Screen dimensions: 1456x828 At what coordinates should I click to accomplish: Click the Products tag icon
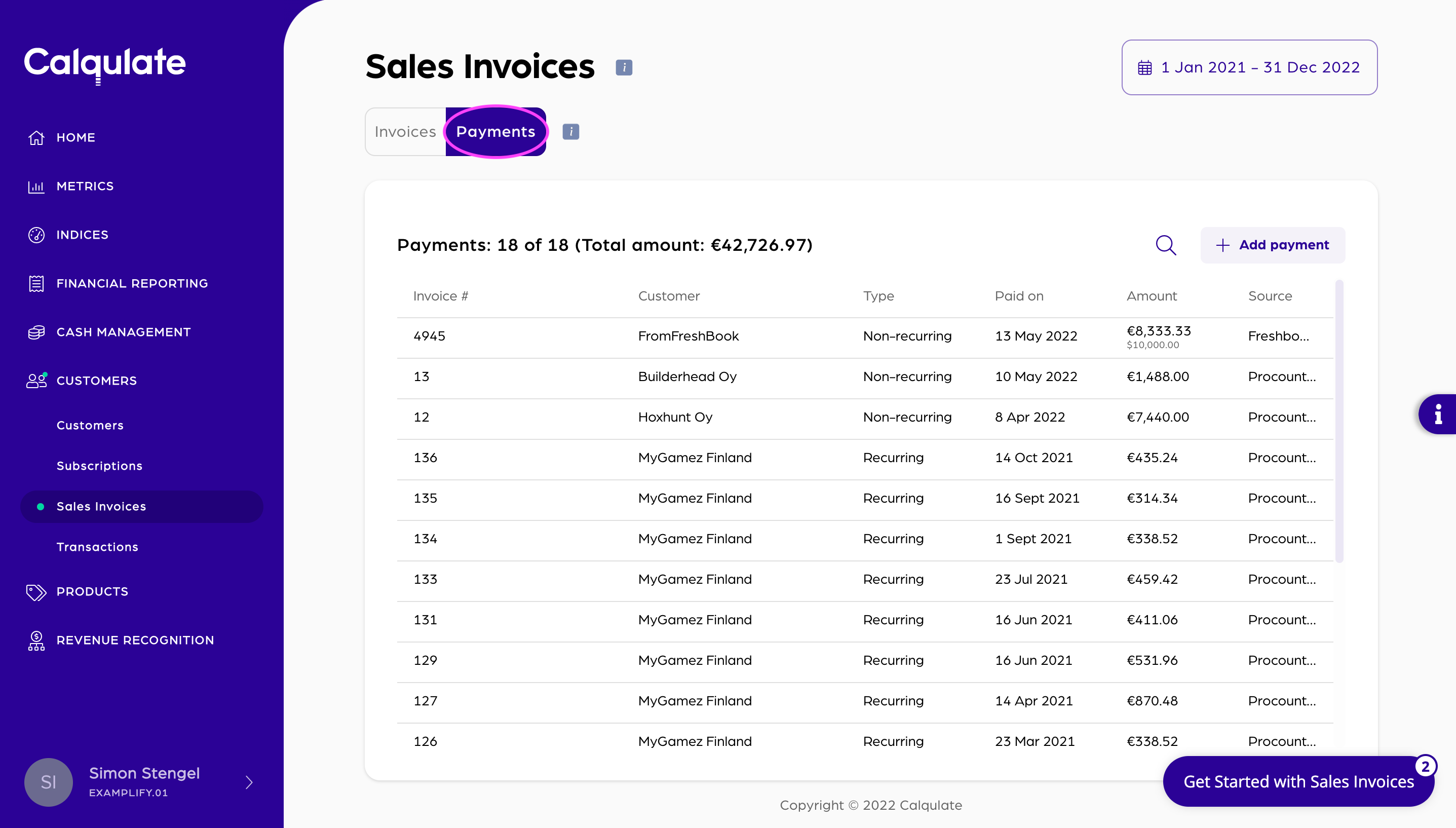tap(36, 592)
